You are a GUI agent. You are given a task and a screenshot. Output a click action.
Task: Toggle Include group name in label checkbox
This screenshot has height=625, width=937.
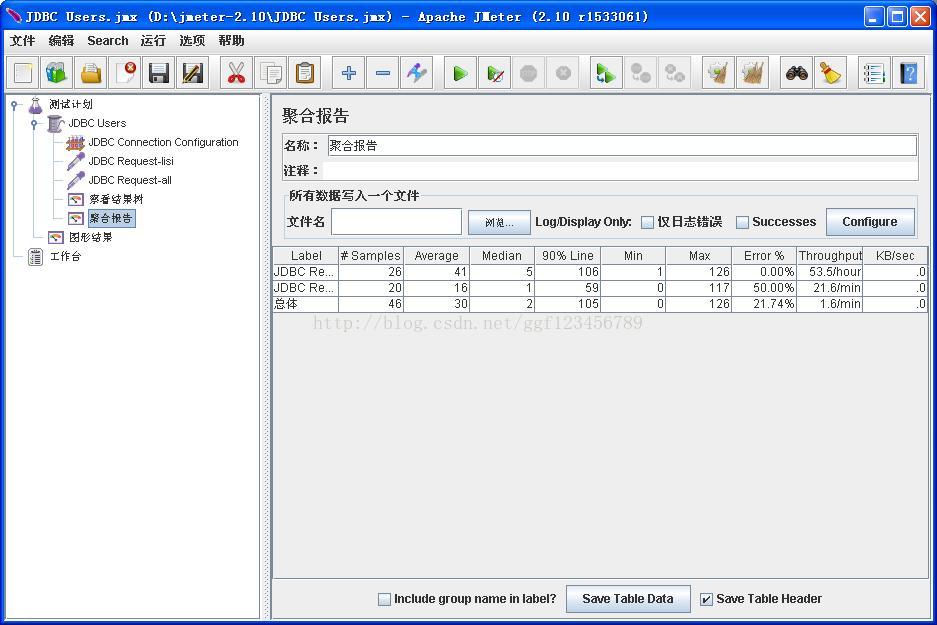coord(384,599)
